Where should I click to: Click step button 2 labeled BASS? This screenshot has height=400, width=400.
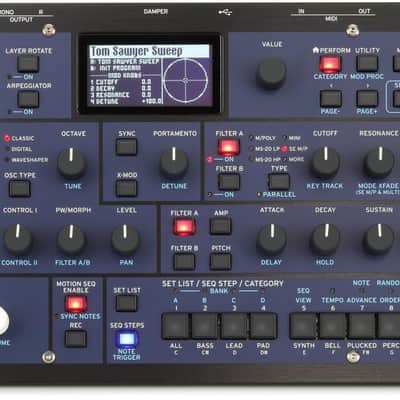coord(205,326)
